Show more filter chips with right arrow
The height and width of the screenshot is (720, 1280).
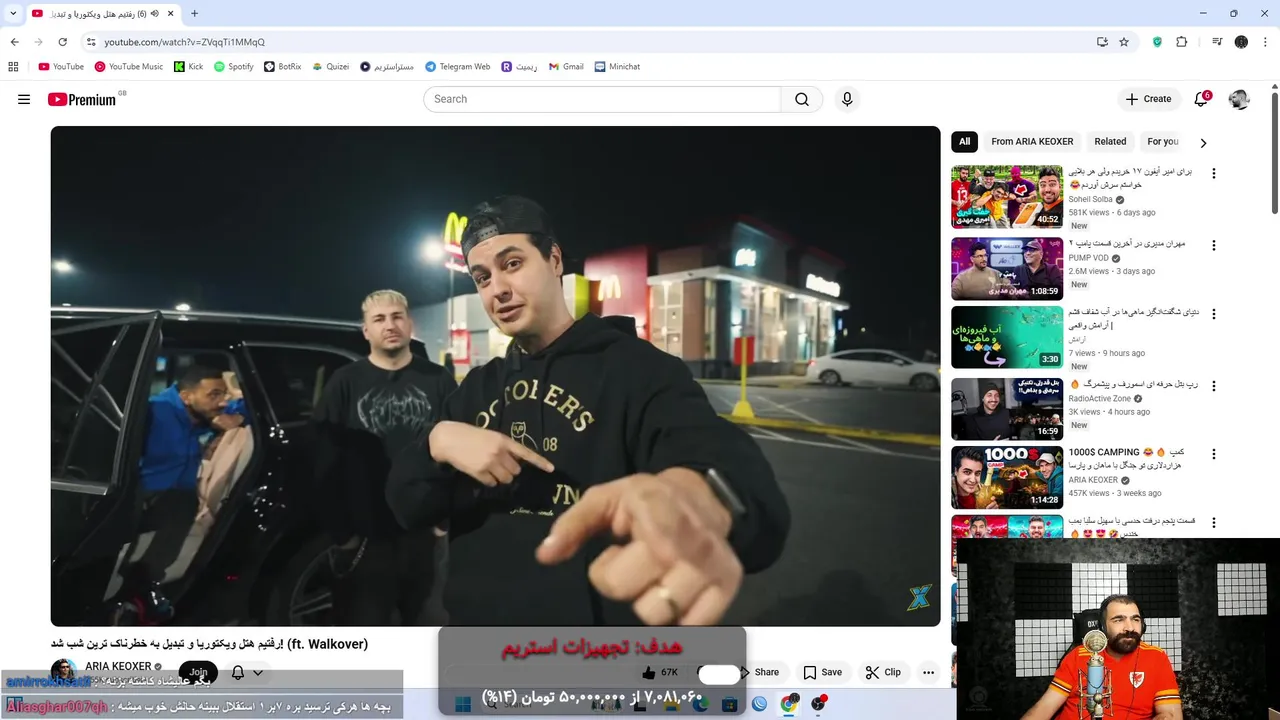point(1203,143)
